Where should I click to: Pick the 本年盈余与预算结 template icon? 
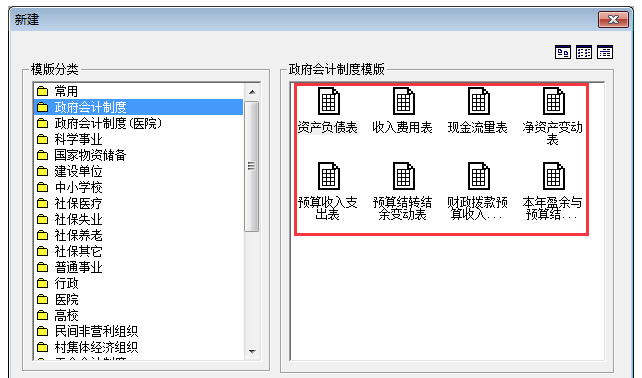(553, 176)
